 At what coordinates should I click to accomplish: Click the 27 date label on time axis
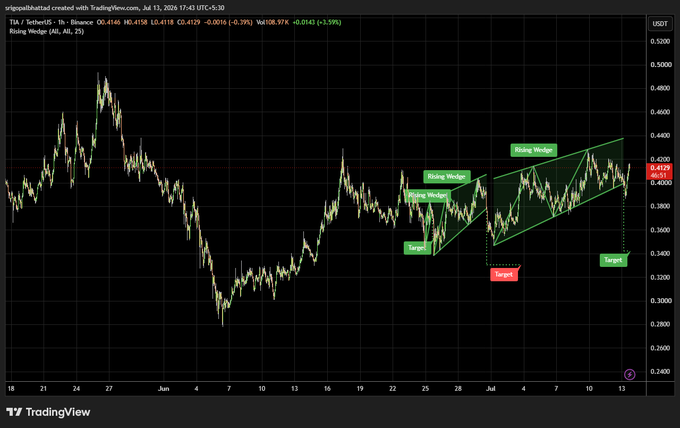point(109,389)
